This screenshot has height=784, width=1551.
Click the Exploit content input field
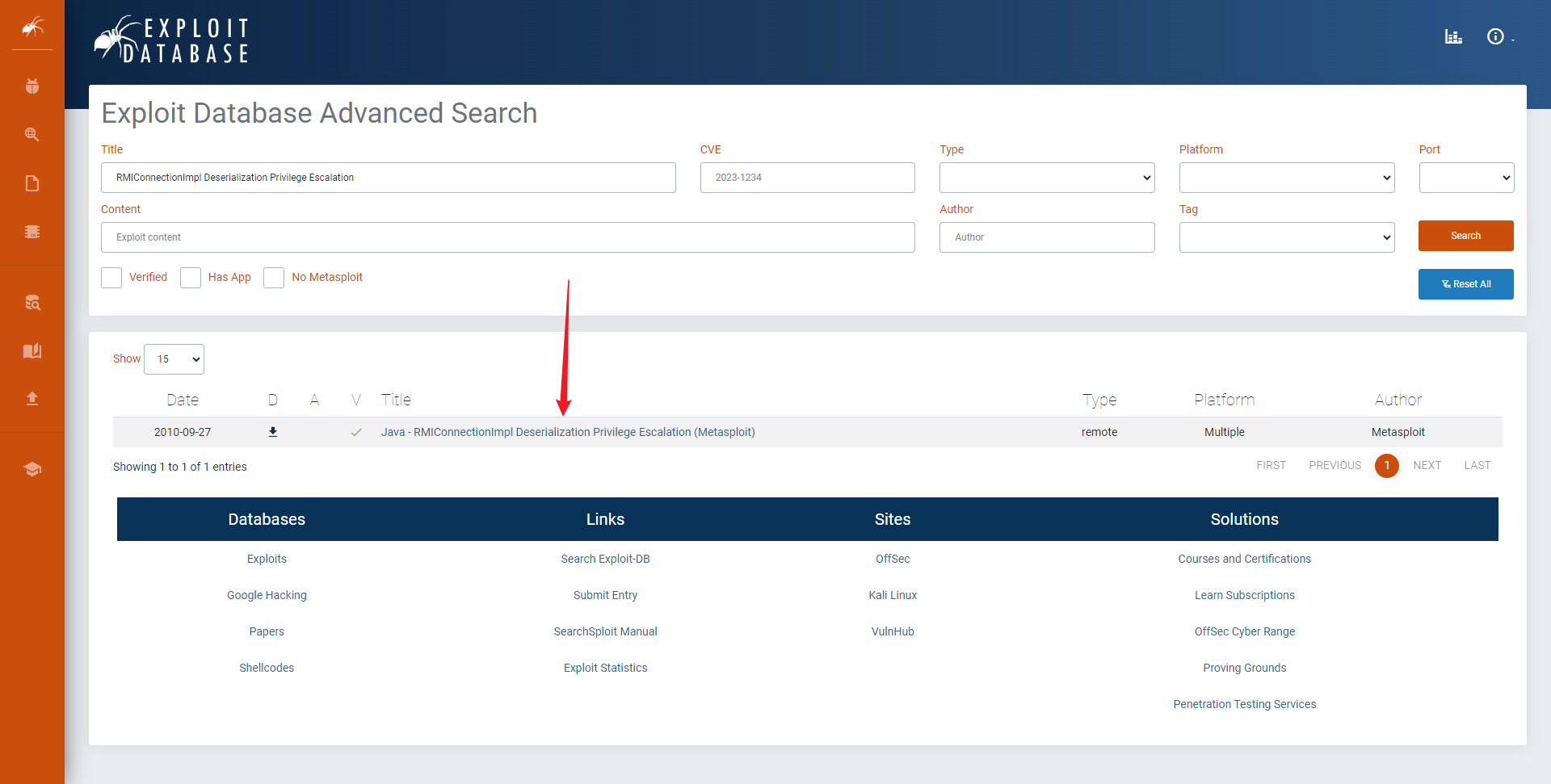point(508,237)
